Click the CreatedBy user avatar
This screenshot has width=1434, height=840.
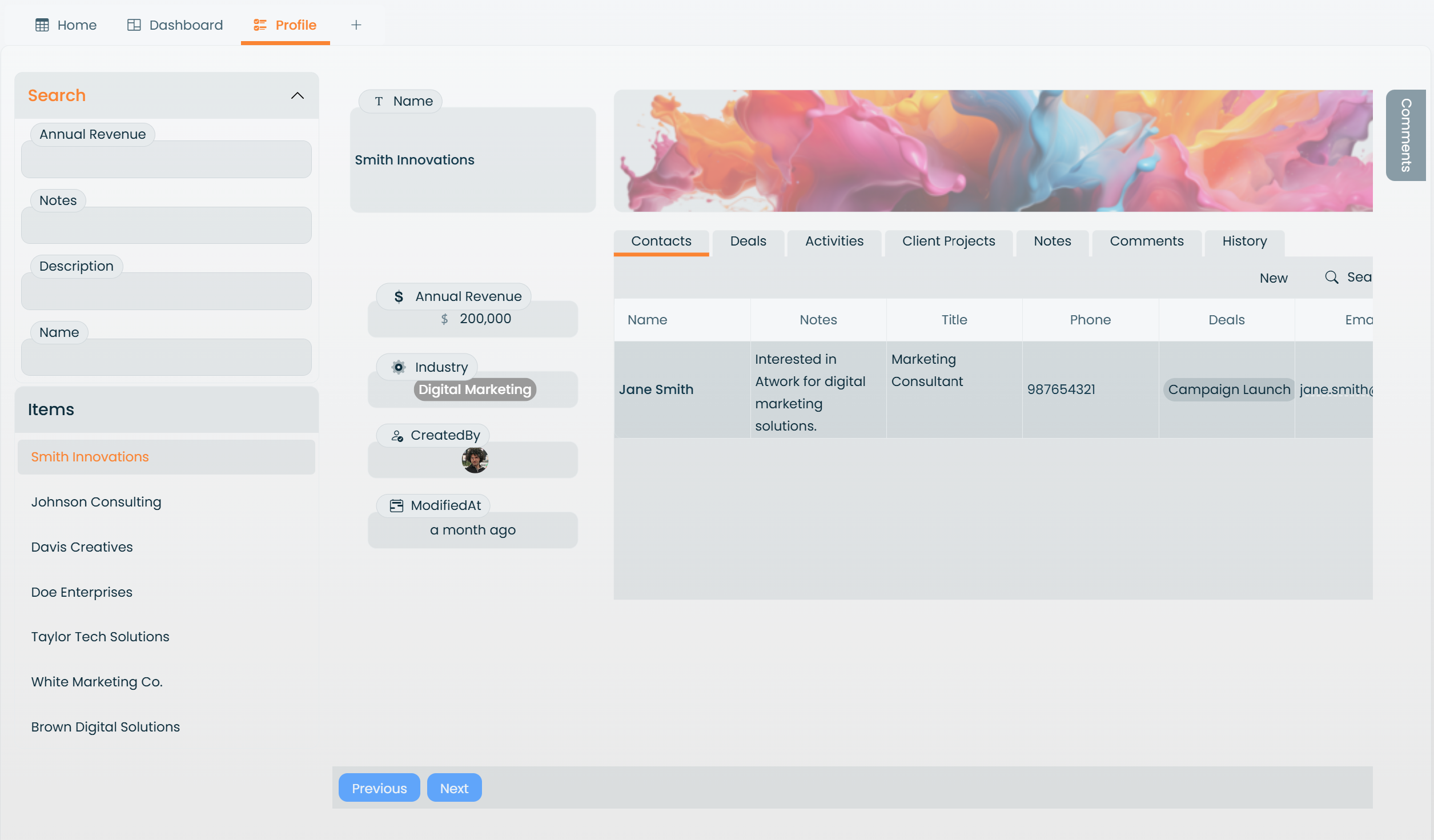[x=475, y=460]
